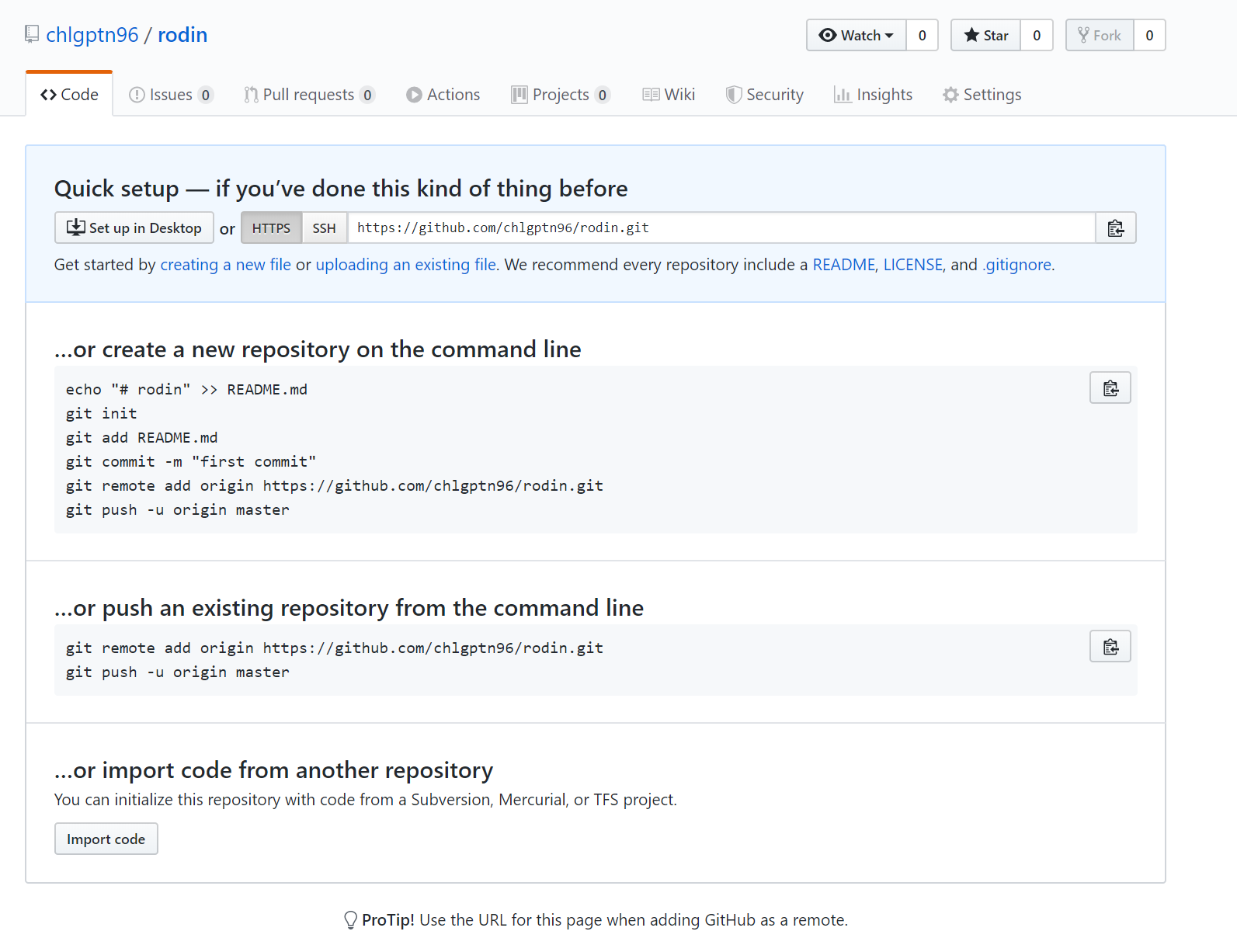This screenshot has width=1237, height=952.
Task: Open the Projects tab
Action: (x=561, y=95)
